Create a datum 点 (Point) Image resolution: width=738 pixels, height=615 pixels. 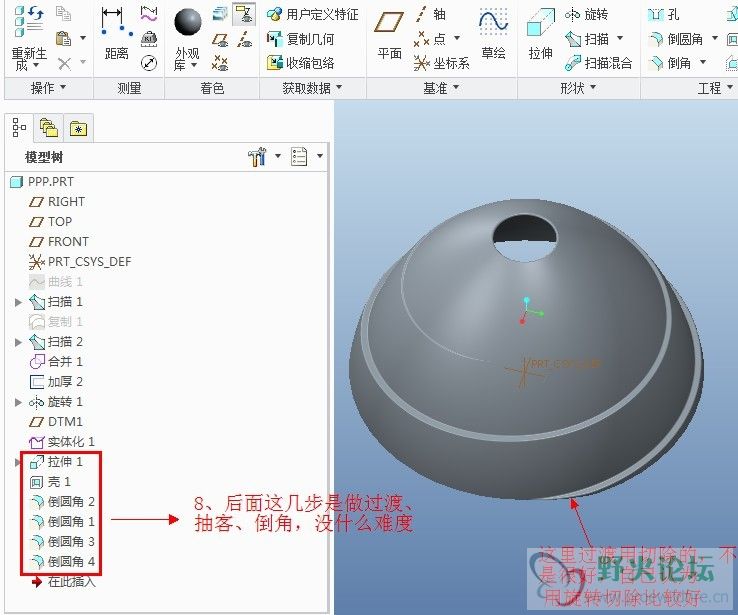429,39
